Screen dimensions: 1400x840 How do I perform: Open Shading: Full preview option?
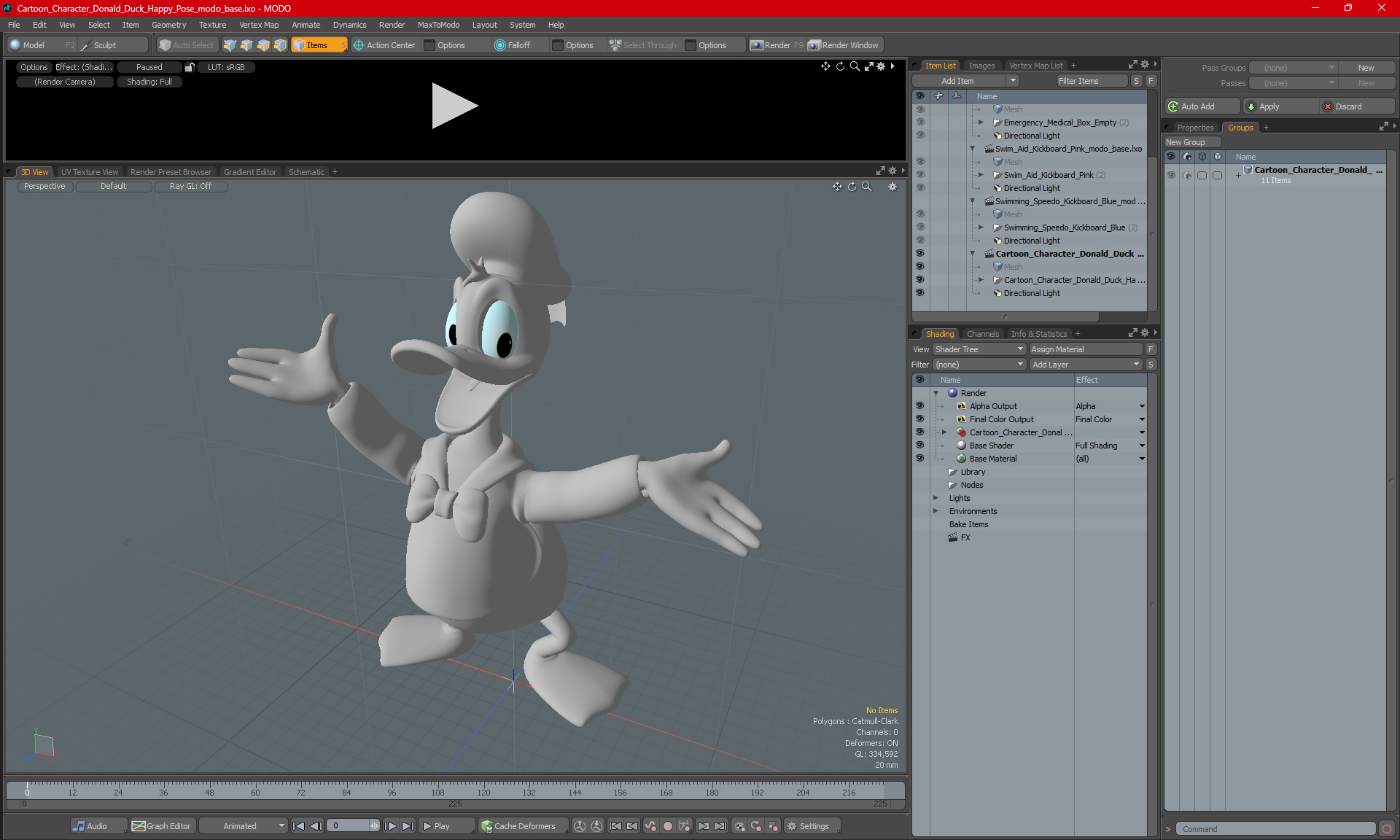pyautogui.click(x=149, y=82)
